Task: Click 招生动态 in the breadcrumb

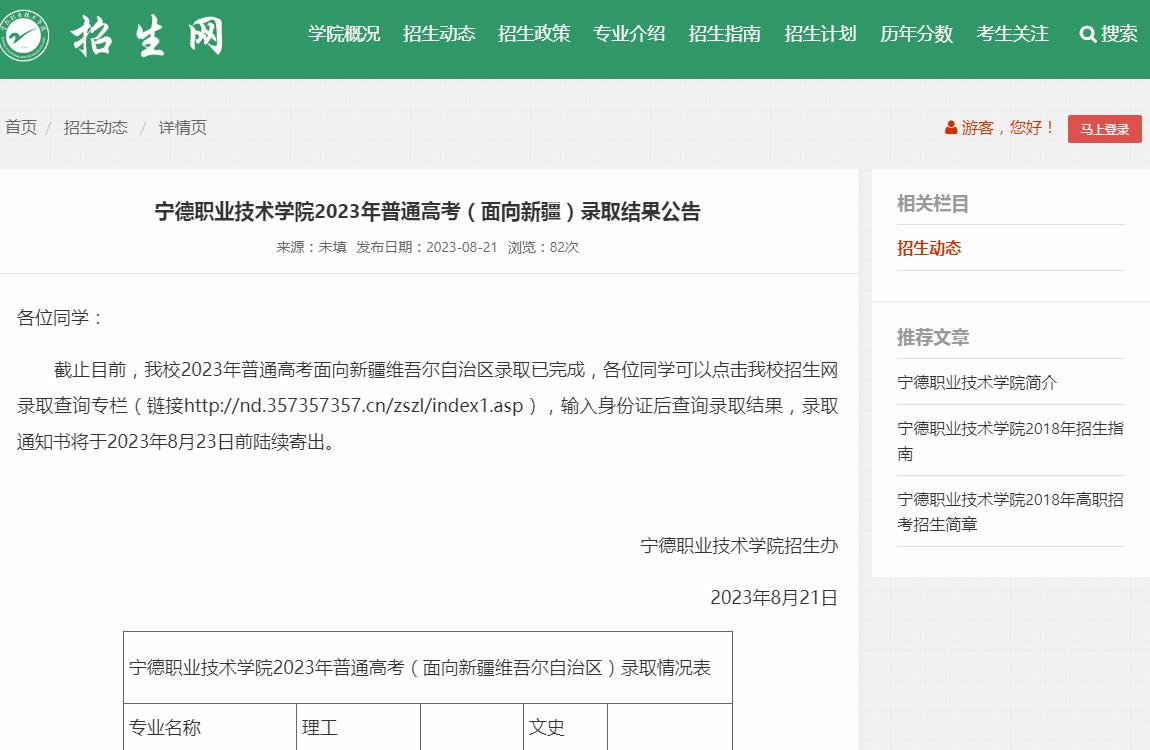Action: [95, 128]
